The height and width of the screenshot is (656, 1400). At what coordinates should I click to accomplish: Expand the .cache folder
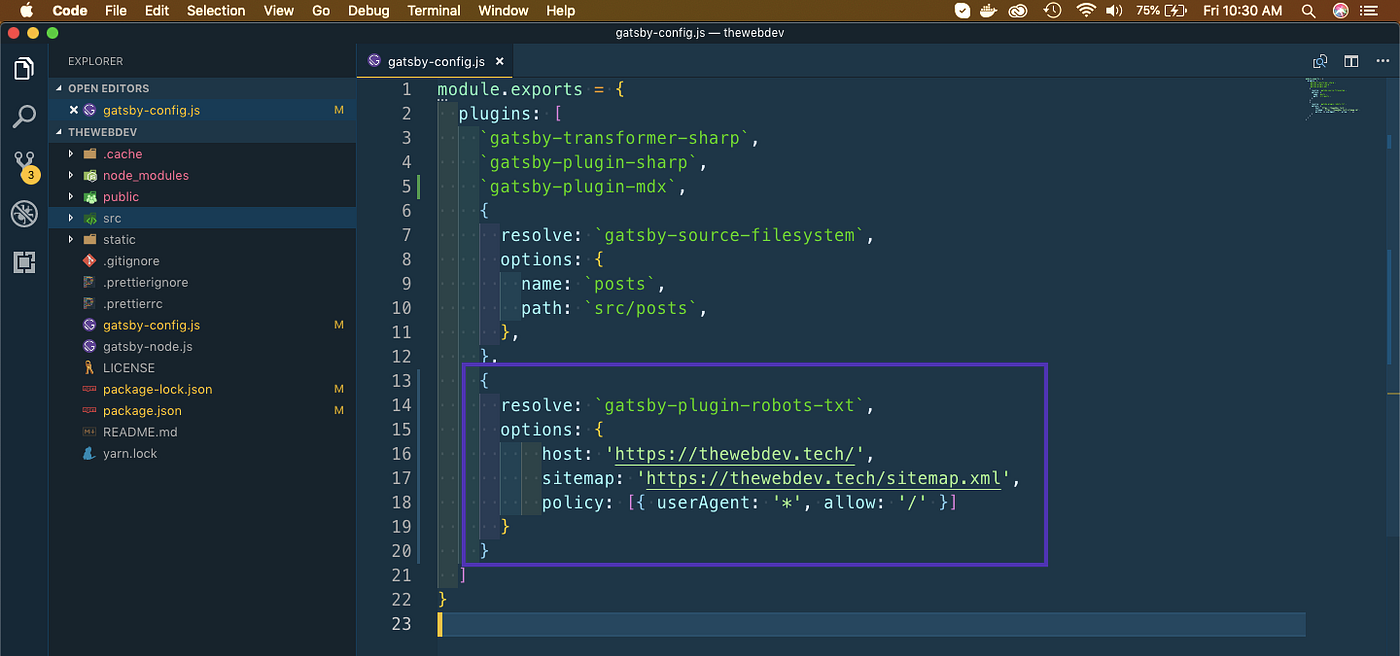[71, 154]
